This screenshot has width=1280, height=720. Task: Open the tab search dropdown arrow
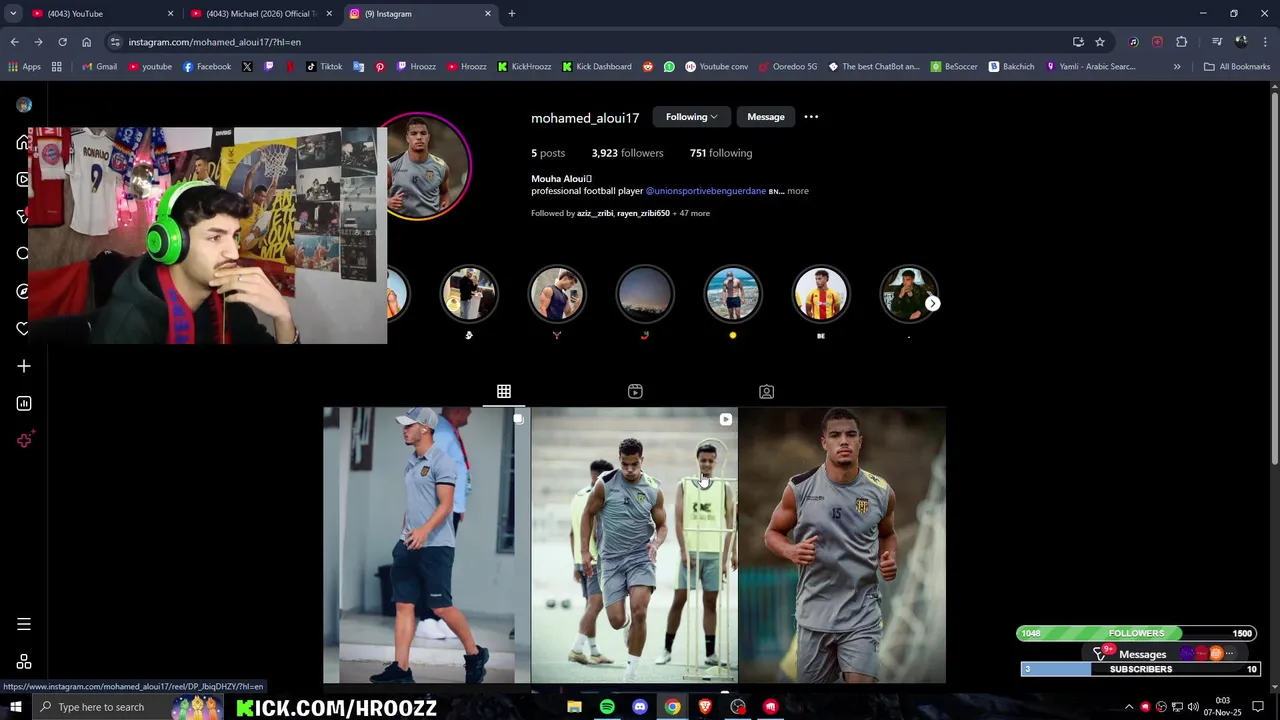(13, 13)
